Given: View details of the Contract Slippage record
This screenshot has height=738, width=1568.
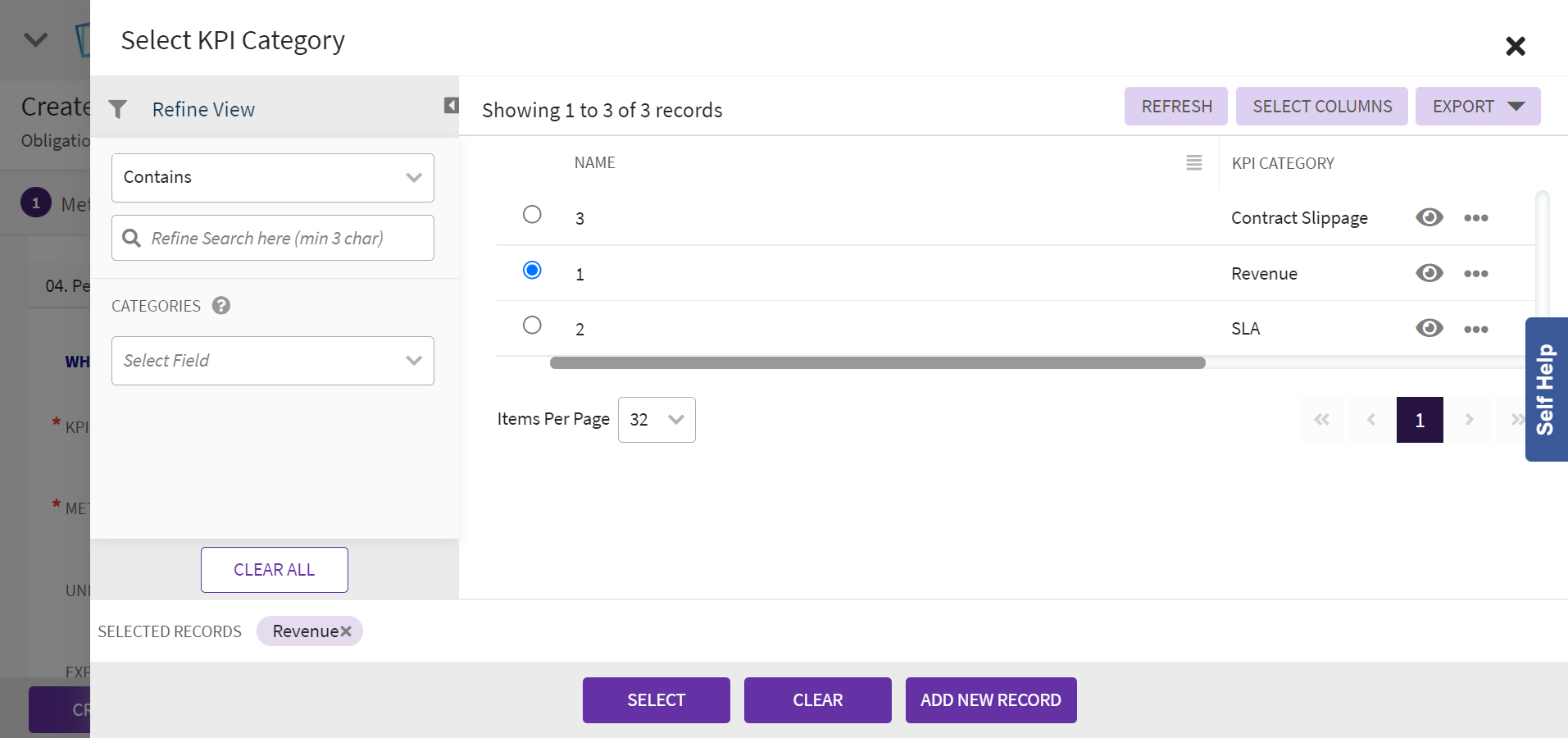Looking at the screenshot, I should (1429, 217).
